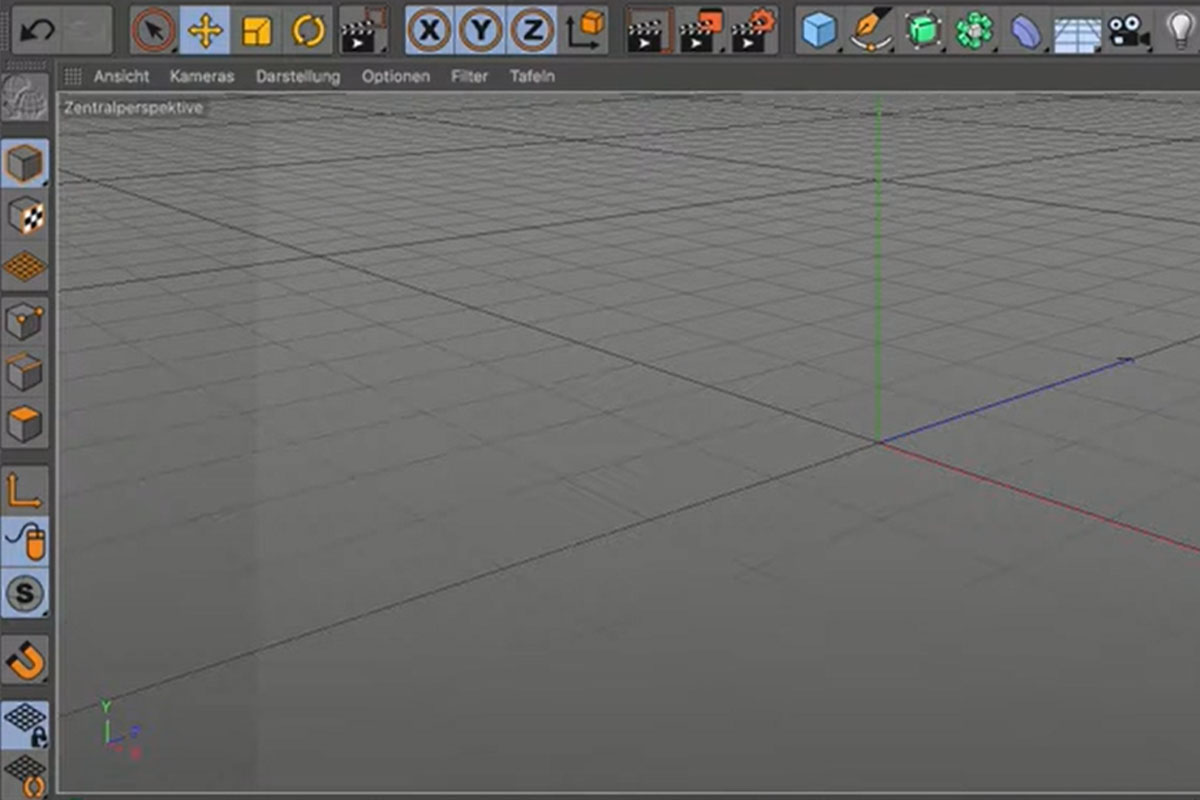This screenshot has height=800, width=1200.
Task: Add a Cube primitive object
Action: pos(820,31)
